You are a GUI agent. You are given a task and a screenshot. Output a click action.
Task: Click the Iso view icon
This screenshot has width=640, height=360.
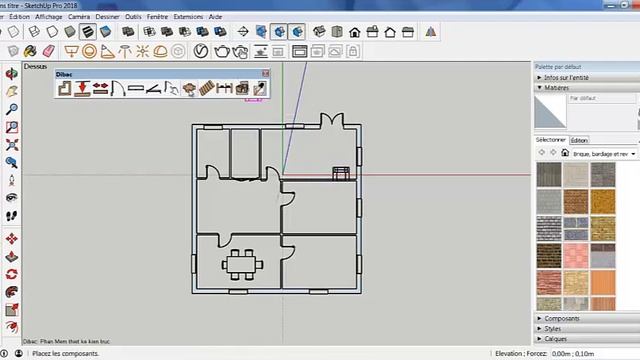319,31
